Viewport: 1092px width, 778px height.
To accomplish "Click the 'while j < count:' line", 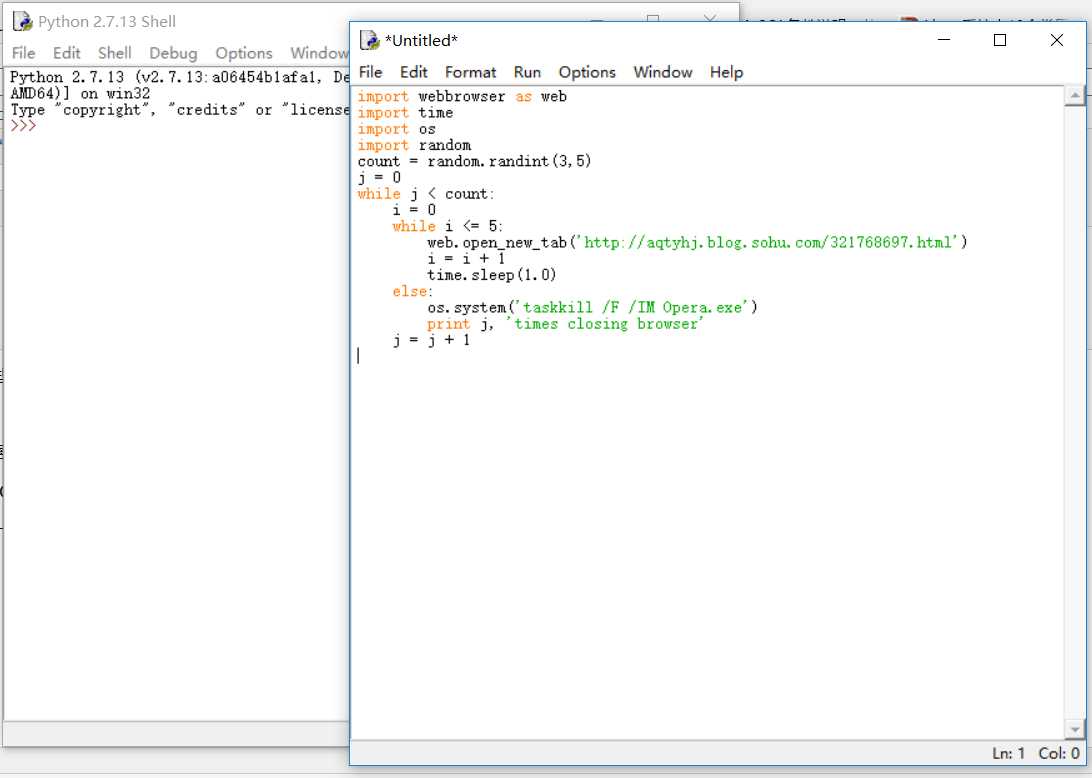I will [x=426, y=194].
